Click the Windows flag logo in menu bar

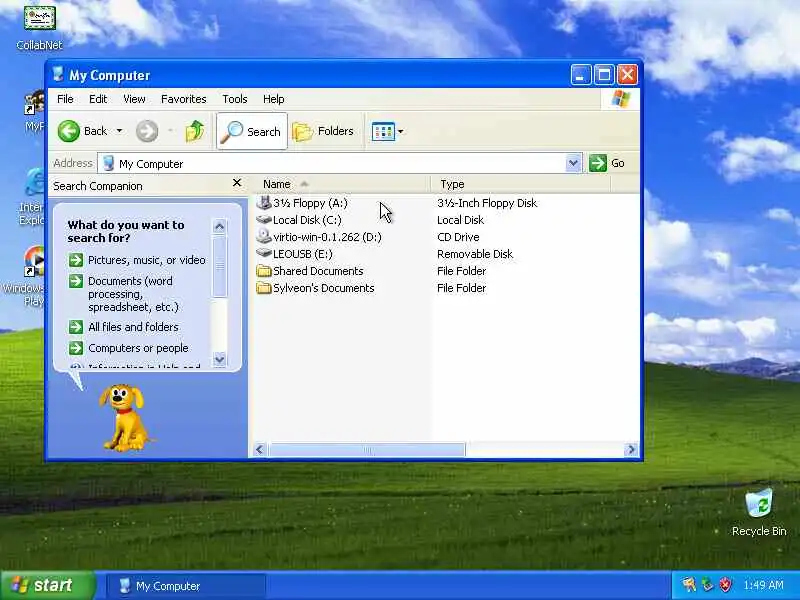620,98
